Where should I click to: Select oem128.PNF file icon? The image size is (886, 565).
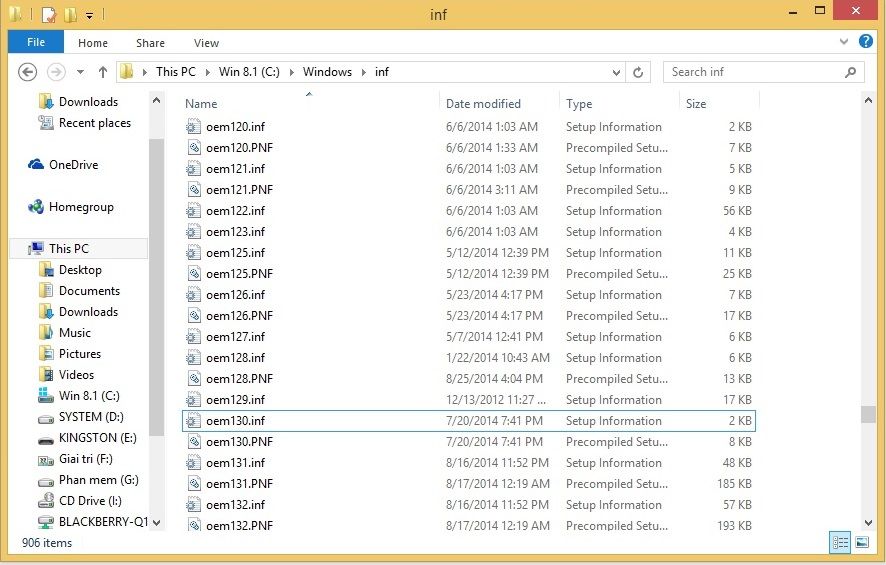tap(193, 379)
